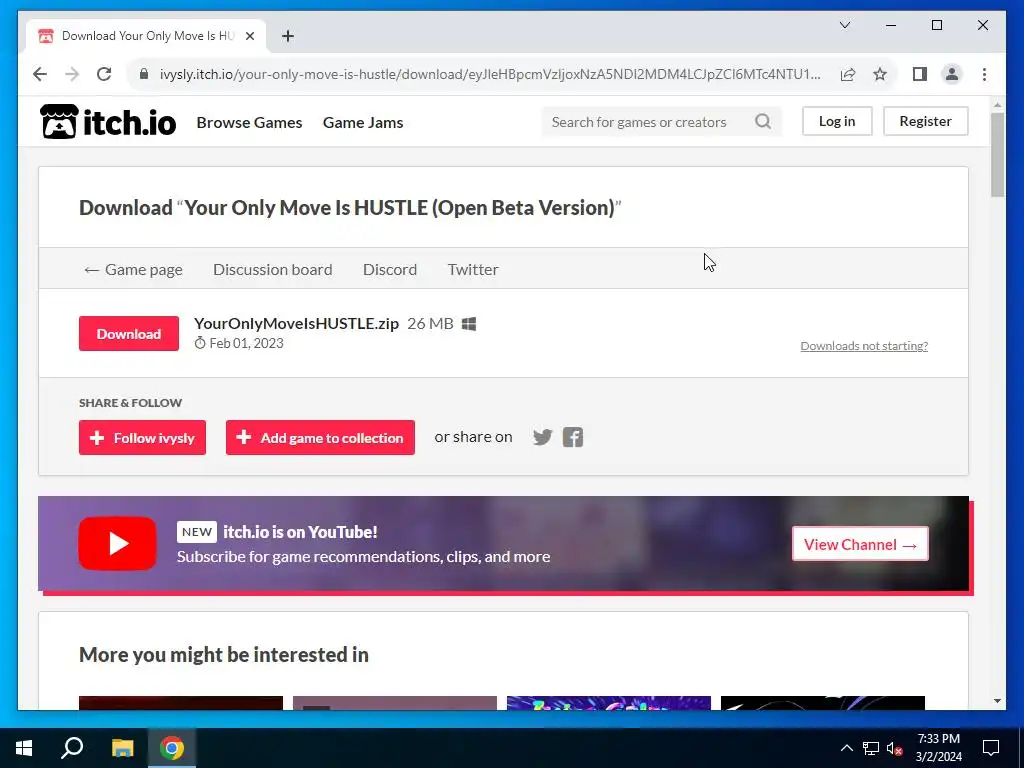Click the share this page icon in address bar
Screen dimensions: 1024x768
pyautogui.click(x=848, y=74)
